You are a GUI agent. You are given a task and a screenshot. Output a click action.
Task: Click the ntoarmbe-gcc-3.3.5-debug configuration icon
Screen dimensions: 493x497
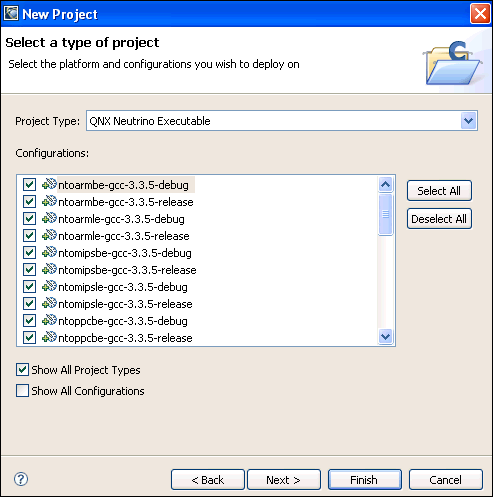(x=49, y=184)
